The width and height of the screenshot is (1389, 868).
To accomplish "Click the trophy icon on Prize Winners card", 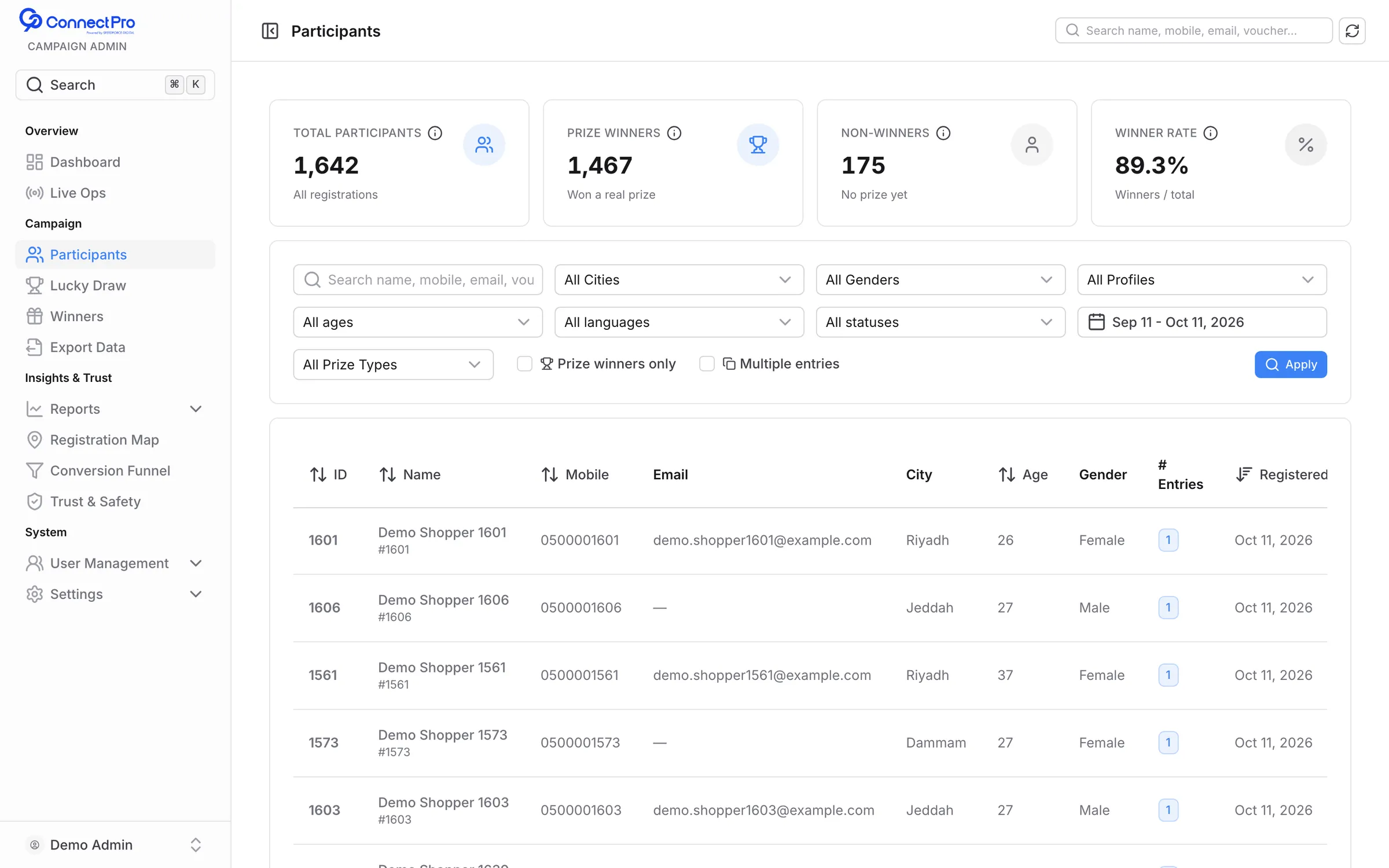I will [758, 145].
